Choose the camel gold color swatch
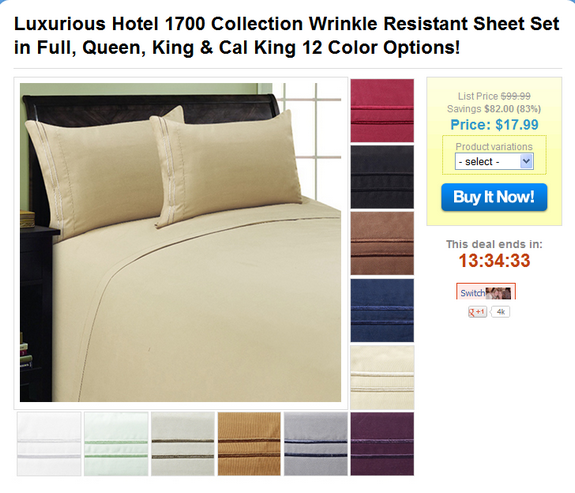Screen dimensions: 575x493 tap(249, 444)
